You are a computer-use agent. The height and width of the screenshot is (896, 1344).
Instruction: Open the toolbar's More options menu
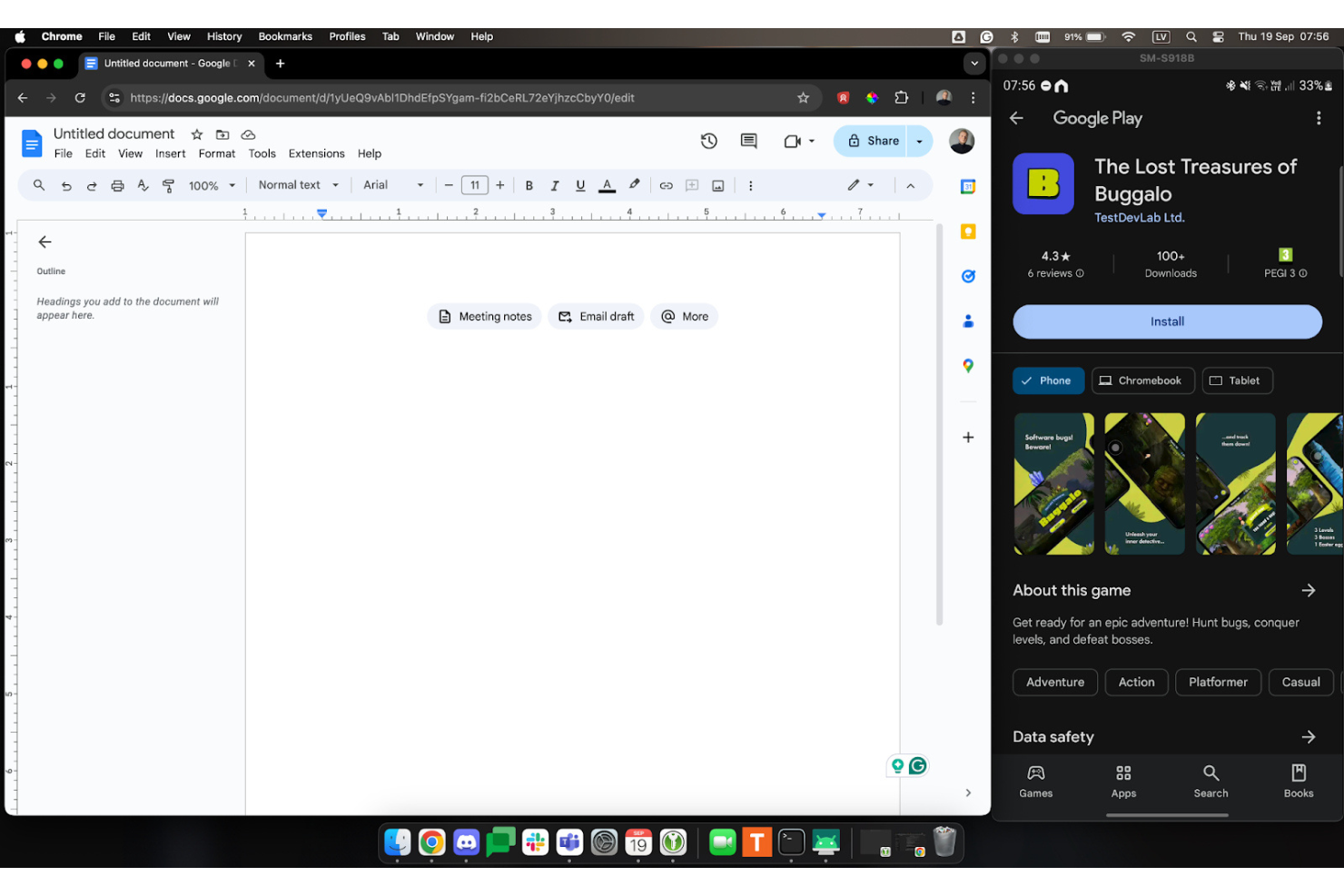(750, 185)
